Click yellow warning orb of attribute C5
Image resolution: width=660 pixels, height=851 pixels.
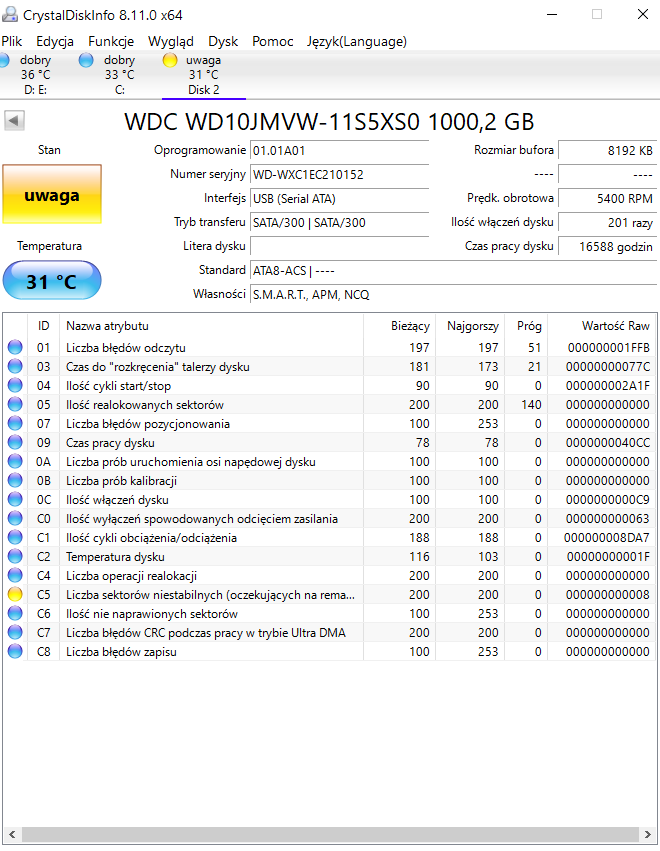[x=15, y=594]
